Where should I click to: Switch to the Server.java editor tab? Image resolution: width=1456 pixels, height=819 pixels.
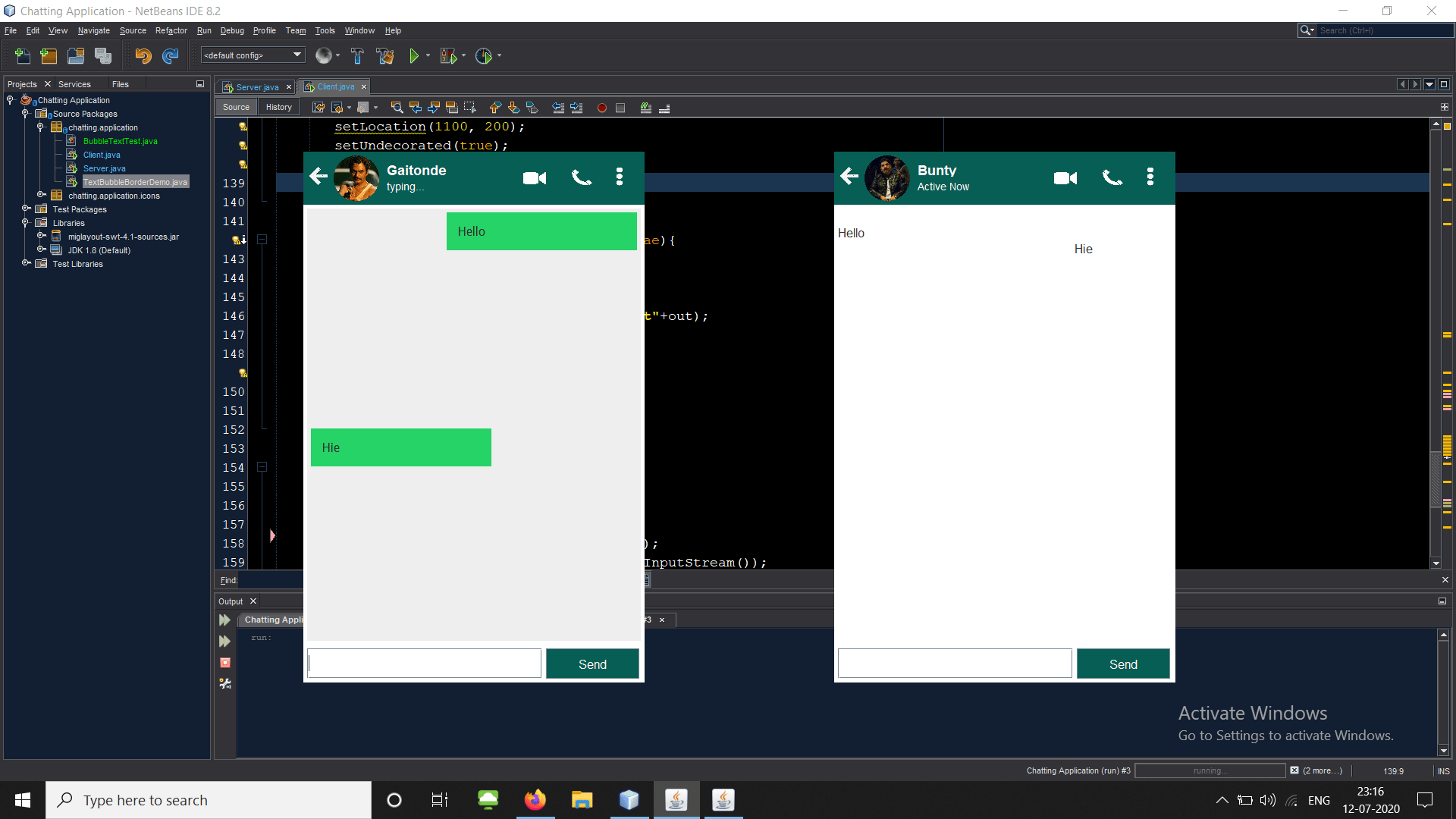click(x=256, y=86)
